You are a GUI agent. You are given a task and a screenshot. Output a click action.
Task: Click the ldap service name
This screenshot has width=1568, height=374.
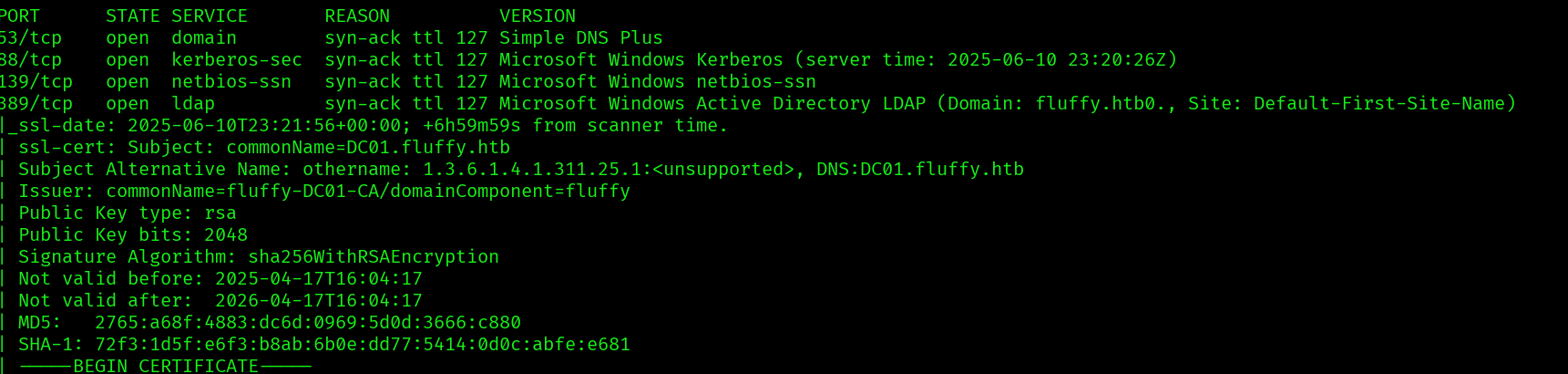point(193,103)
